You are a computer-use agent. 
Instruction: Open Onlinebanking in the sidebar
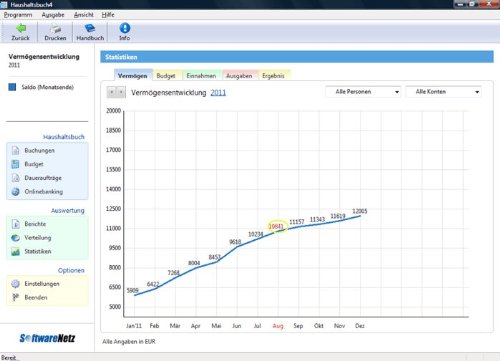(x=44, y=192)
